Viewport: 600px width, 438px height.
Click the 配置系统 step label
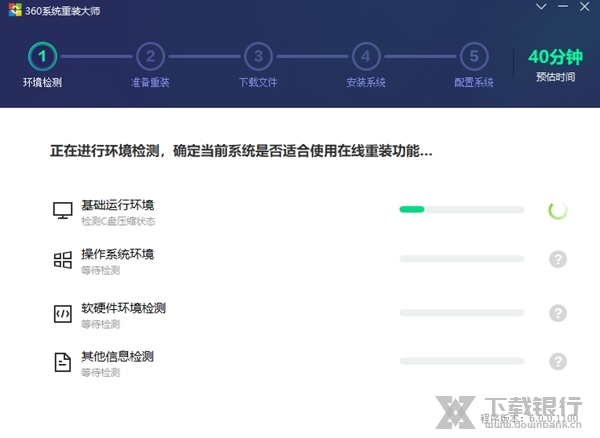point(474,82)
